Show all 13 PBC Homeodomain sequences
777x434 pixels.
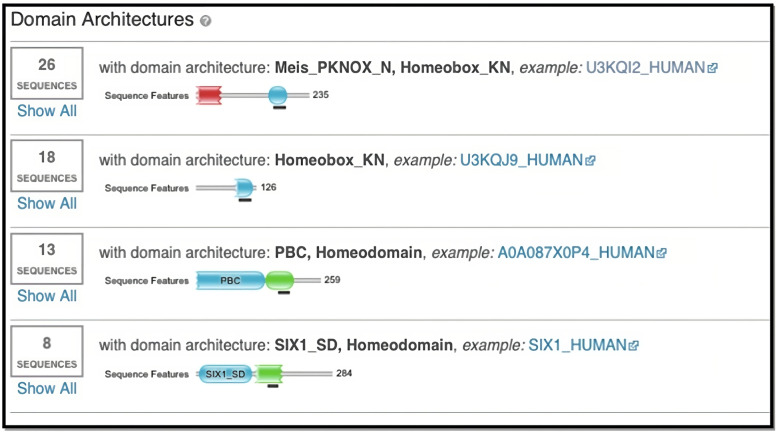(47, 296)
